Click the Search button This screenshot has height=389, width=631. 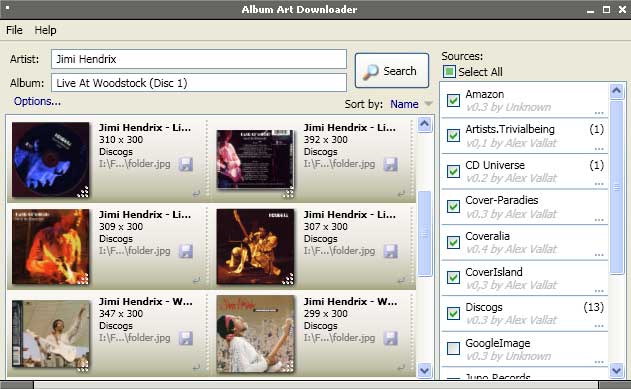click(x=392, y=71)
